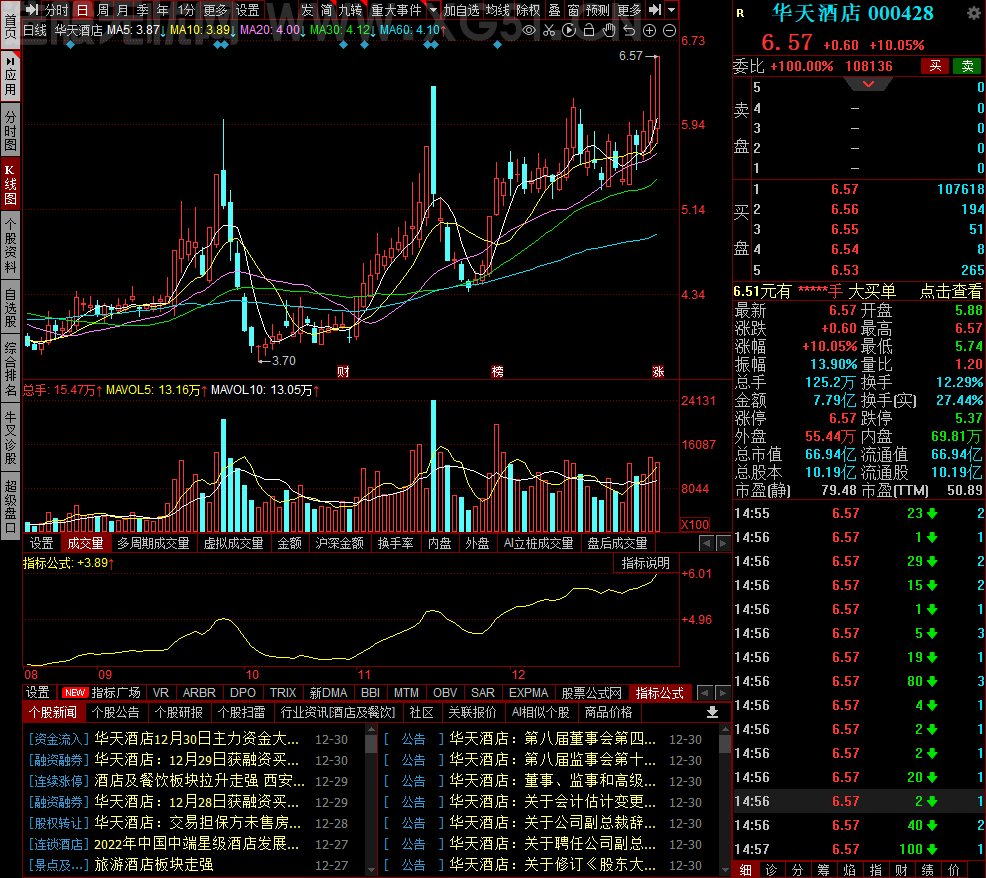
Task: Open the dropdown arrow at the toolbar's right end
Action: click(672, 10)
